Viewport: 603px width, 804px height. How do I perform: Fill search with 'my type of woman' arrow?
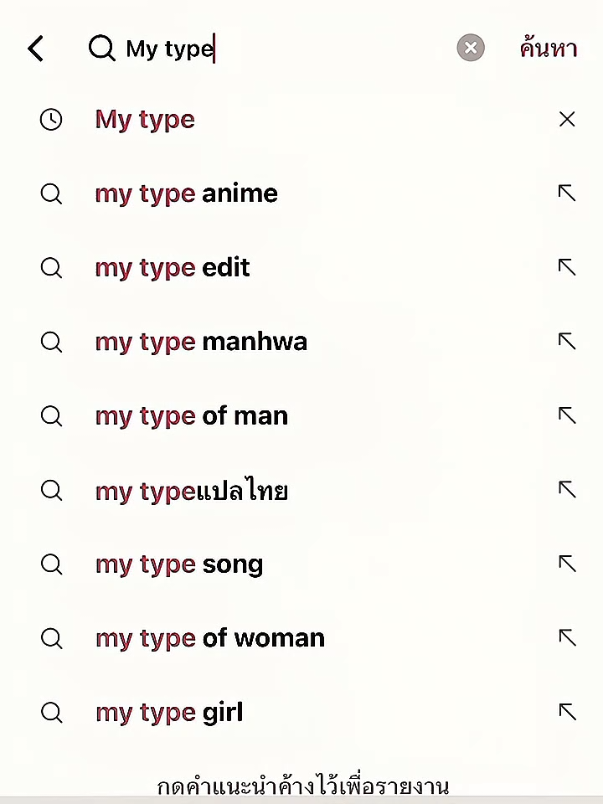pos(567,638)
